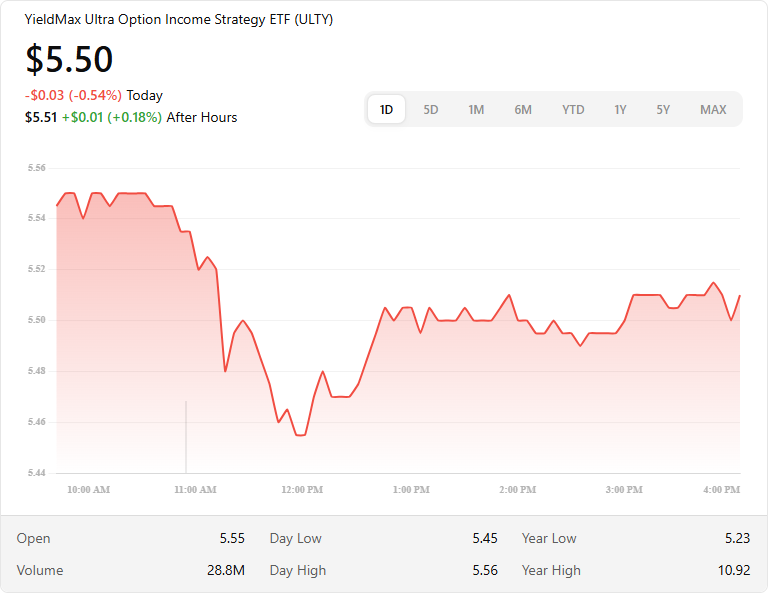
Task: Switch chart to 5D range
Action: tap(431, 110)
